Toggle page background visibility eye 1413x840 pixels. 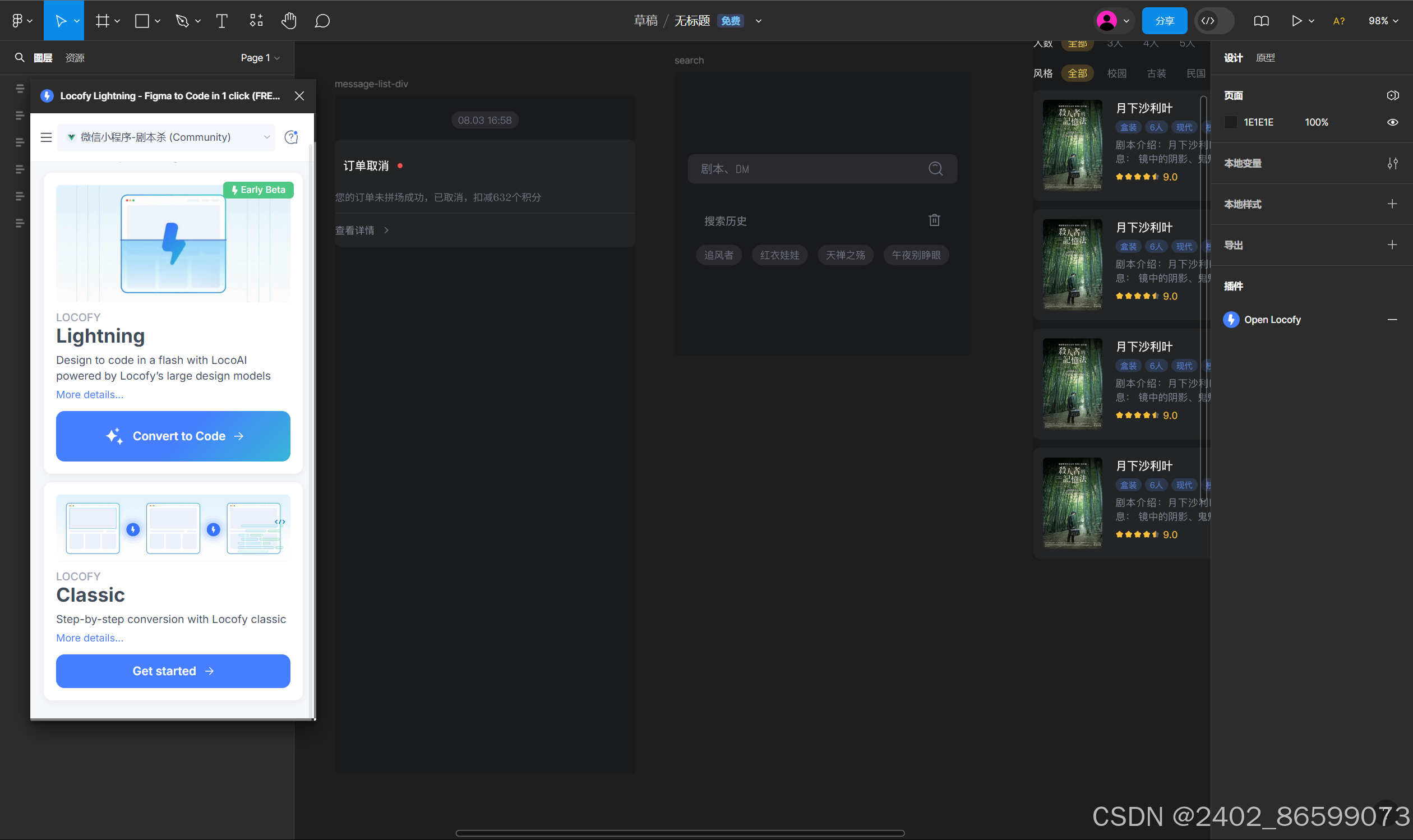pyautogui.click(x=1392, y=122)
